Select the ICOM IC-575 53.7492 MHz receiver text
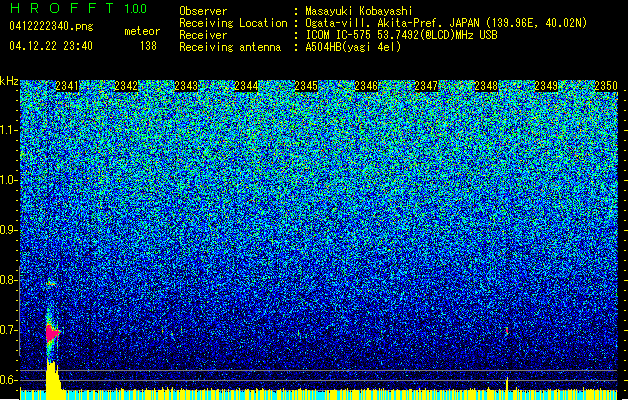Image resolution: width=629 pixels, height=400 pixels. click(401, 35)
